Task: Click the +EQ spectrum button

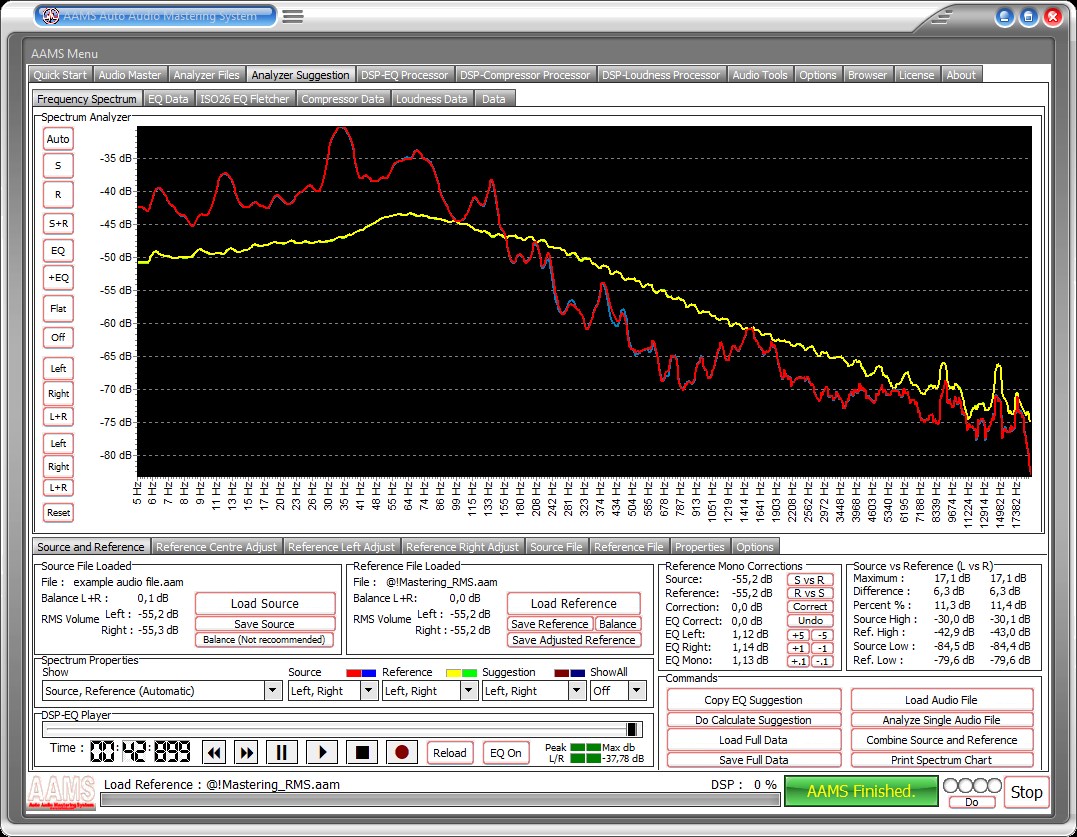Action: (58, 277)
